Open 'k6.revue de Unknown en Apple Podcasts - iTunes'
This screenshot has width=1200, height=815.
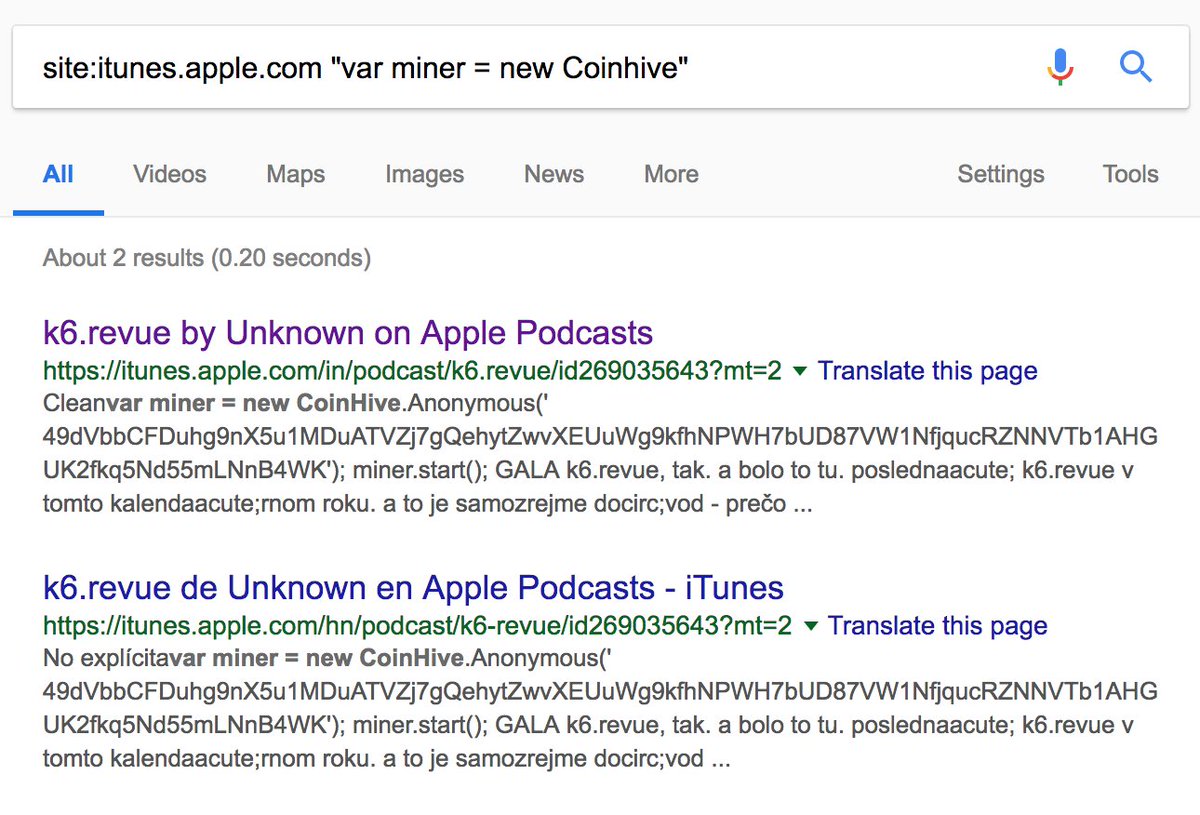click(x=413, y=587)
